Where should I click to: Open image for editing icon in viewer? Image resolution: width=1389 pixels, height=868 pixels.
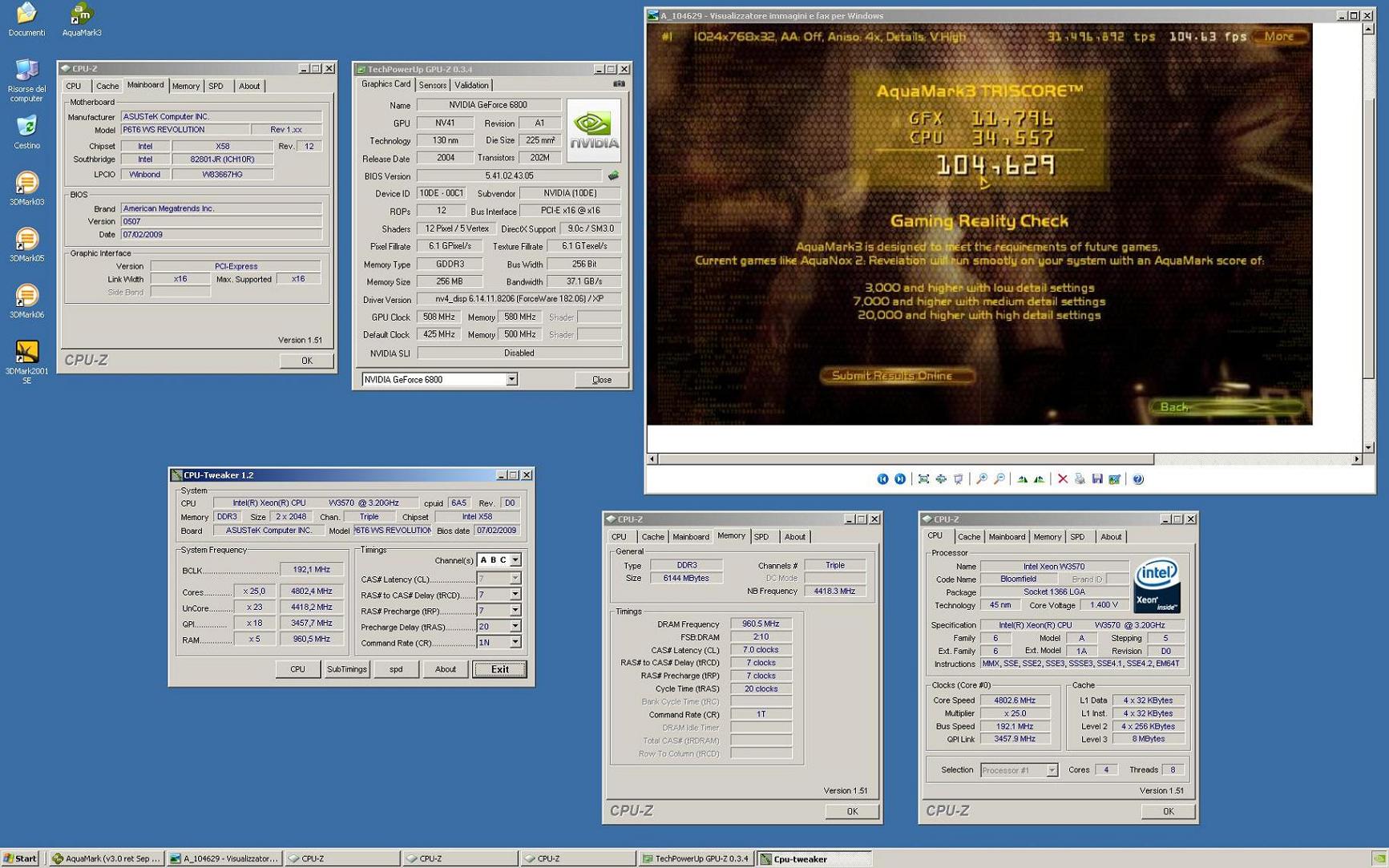coord(1115,479)
